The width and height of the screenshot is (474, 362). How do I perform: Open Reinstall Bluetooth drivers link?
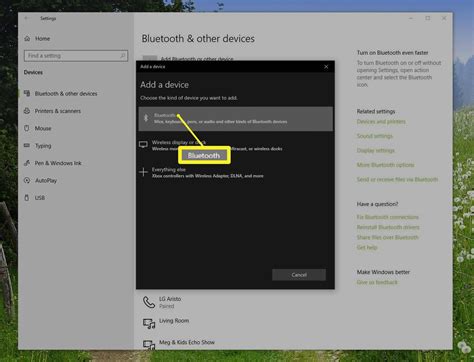[388, 227]
